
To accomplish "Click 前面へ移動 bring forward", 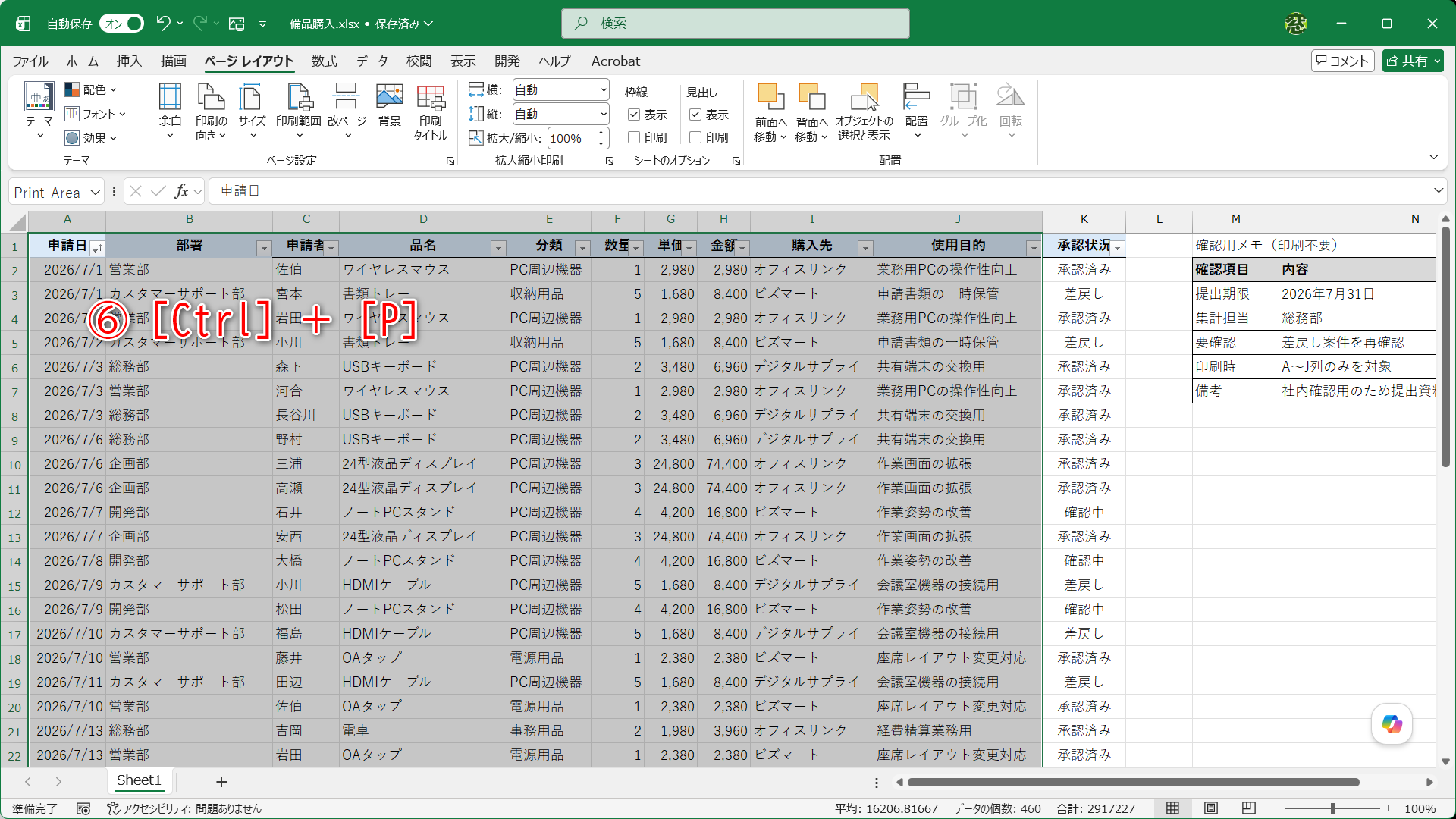I will click(x=770, y=112).
